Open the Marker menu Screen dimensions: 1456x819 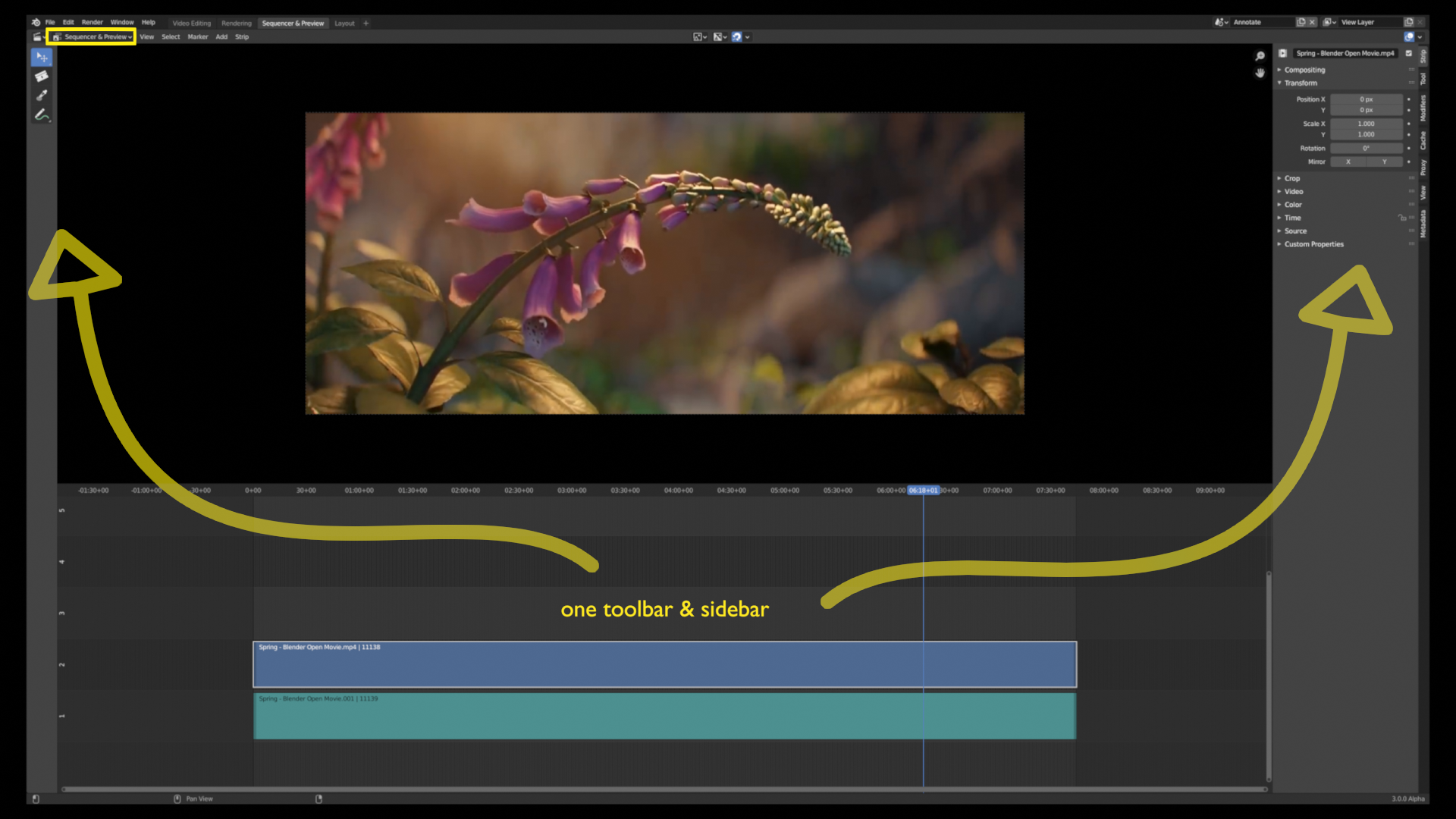click(197, 36)
